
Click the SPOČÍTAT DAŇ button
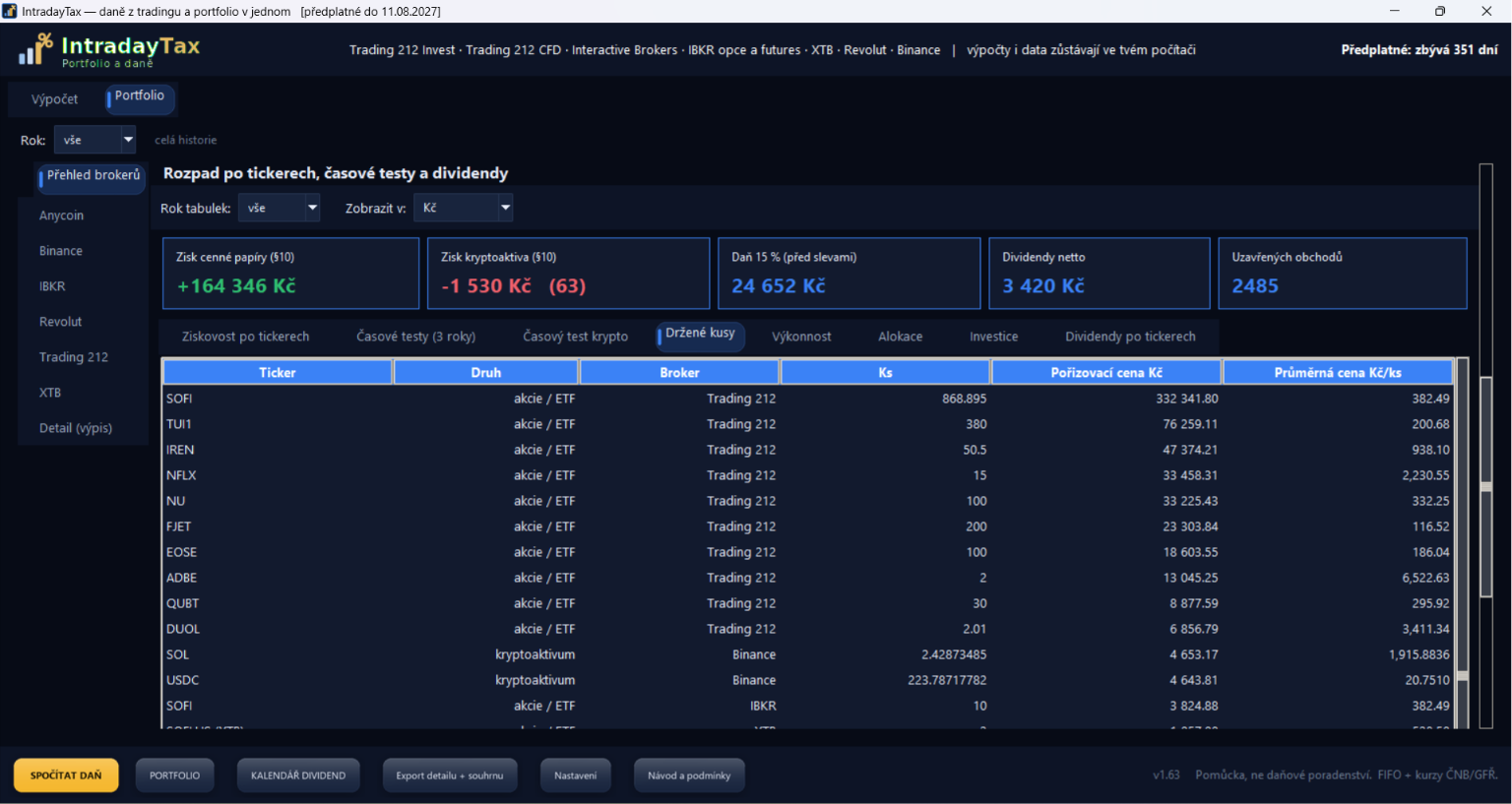pos(66,775)
